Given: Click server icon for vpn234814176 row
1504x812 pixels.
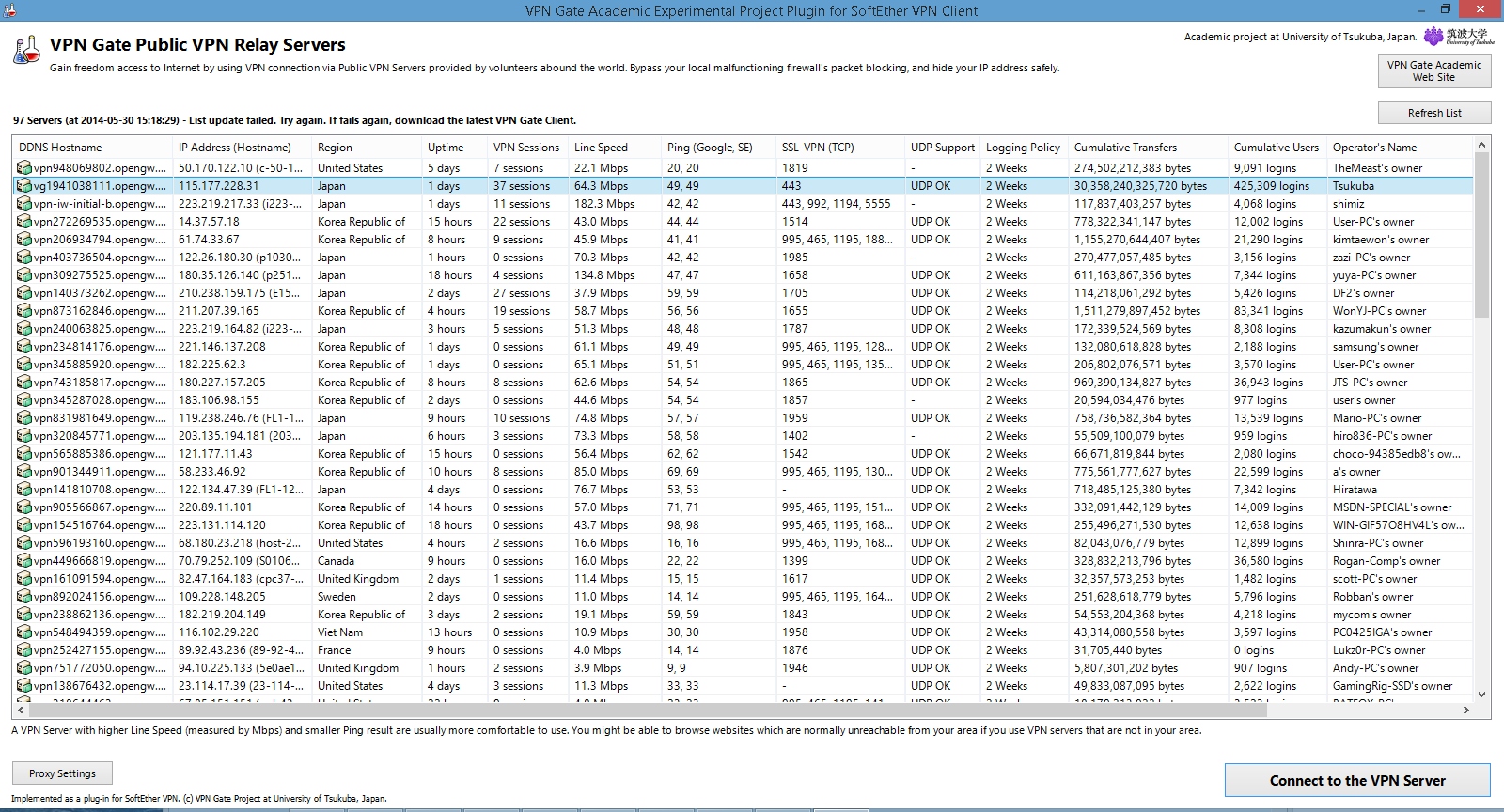Looking at the screenshot, I should (24, 347).
